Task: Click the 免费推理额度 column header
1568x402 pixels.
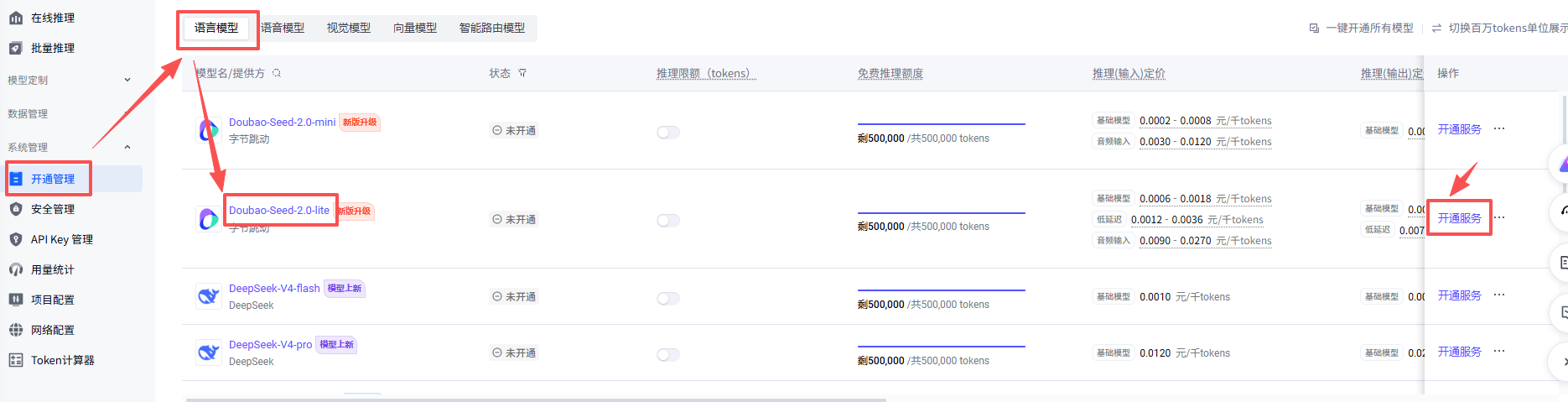Action: pyautogui.click(x=890, y=74)
